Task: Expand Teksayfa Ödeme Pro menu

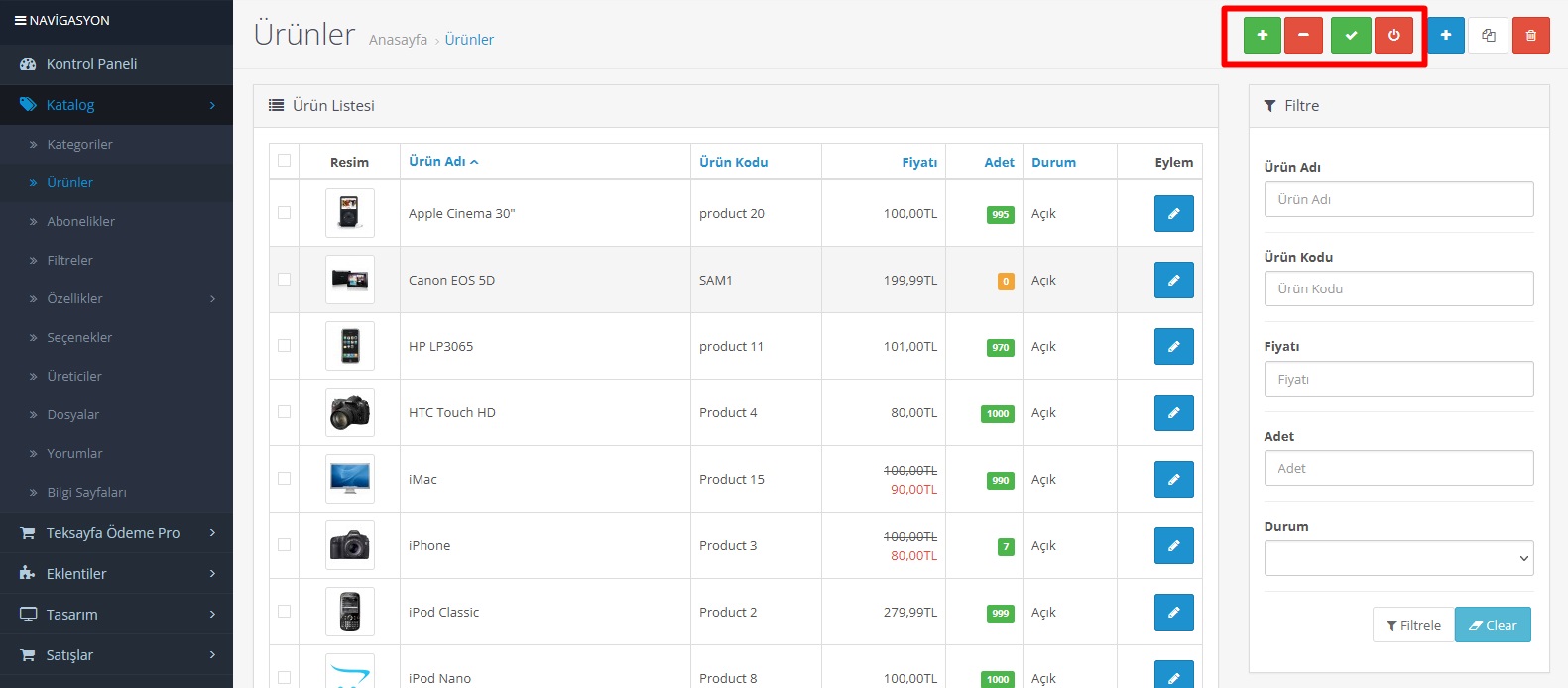Action: pos(116,533)
